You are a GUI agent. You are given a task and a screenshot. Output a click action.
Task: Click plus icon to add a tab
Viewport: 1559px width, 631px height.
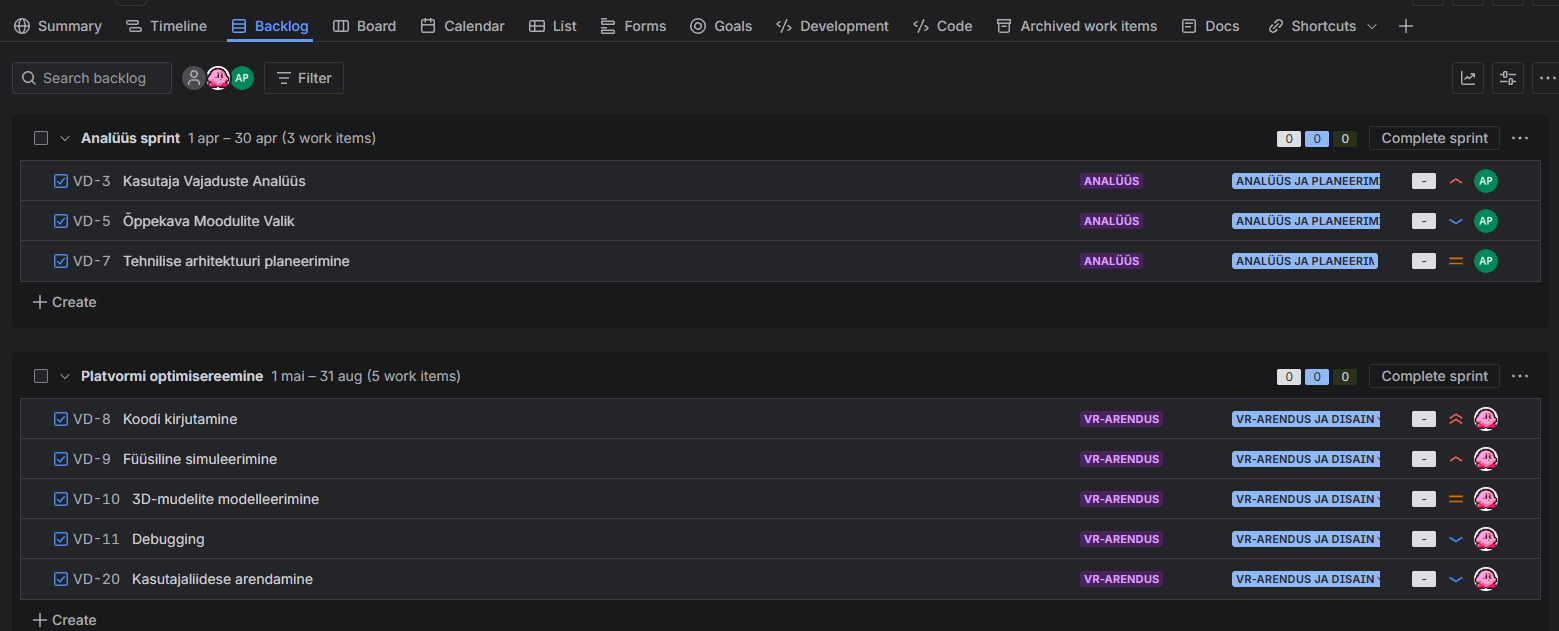click(x=1406, y=26)
